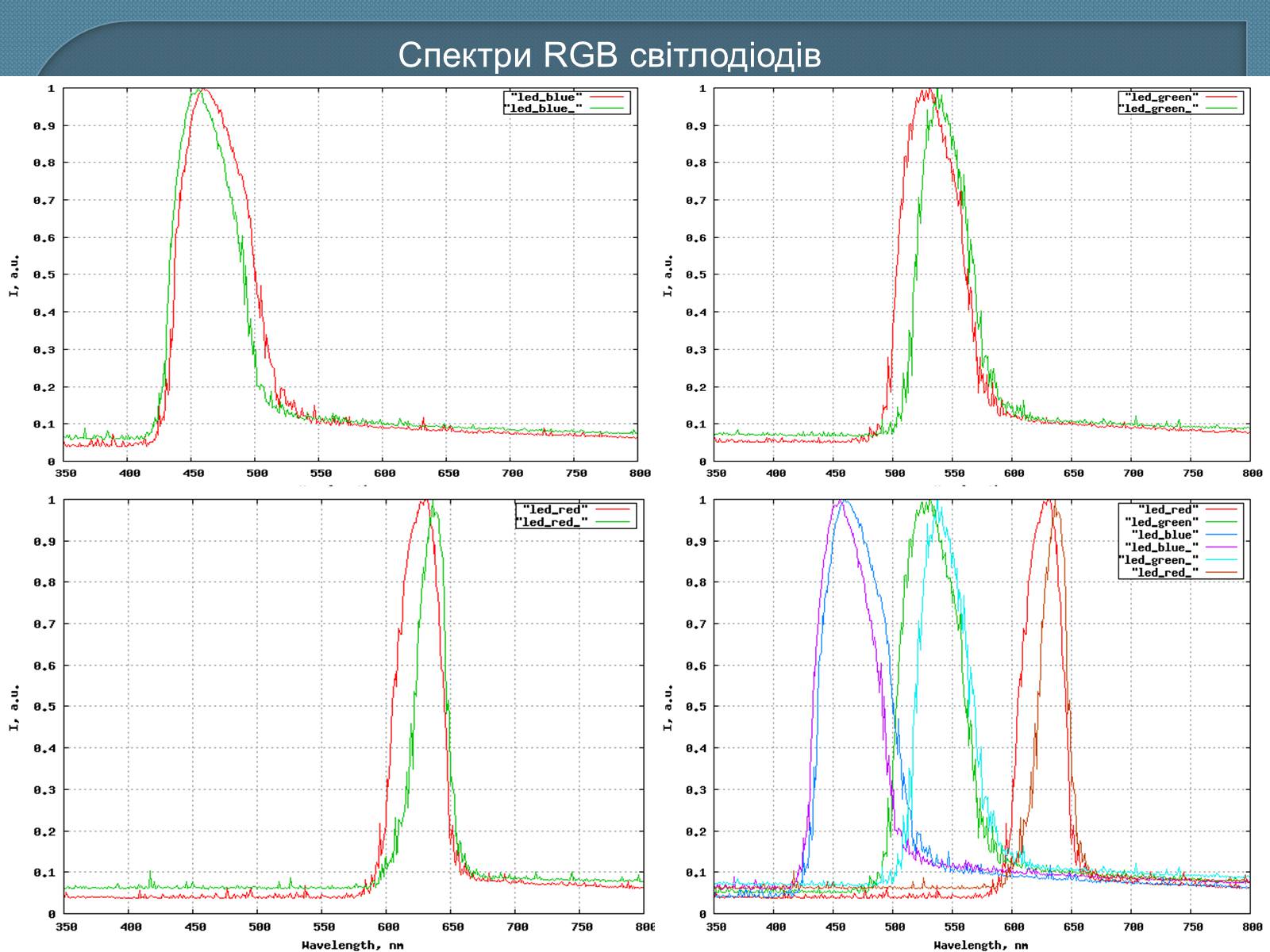Click the 550 tick on green chart x-axis
Viewport: 1270px width, 952px height.
coord(954,473)
